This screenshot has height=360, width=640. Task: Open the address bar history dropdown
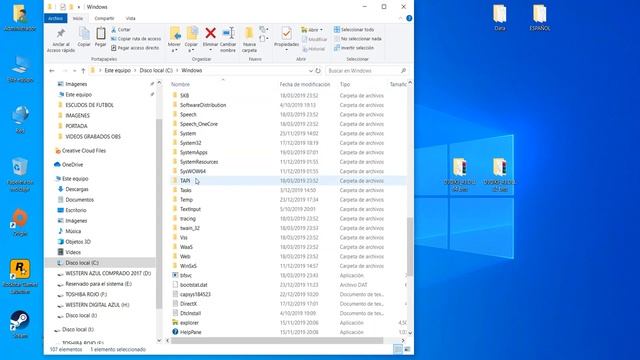point(311,71)
